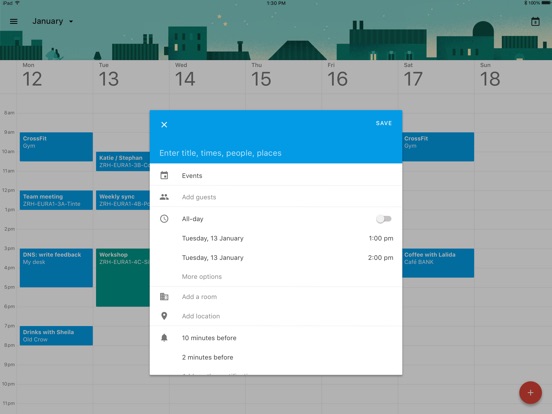Open the Events calendar selector
Image resolution: width=552 pixels, height=414 pixels.
276,175
